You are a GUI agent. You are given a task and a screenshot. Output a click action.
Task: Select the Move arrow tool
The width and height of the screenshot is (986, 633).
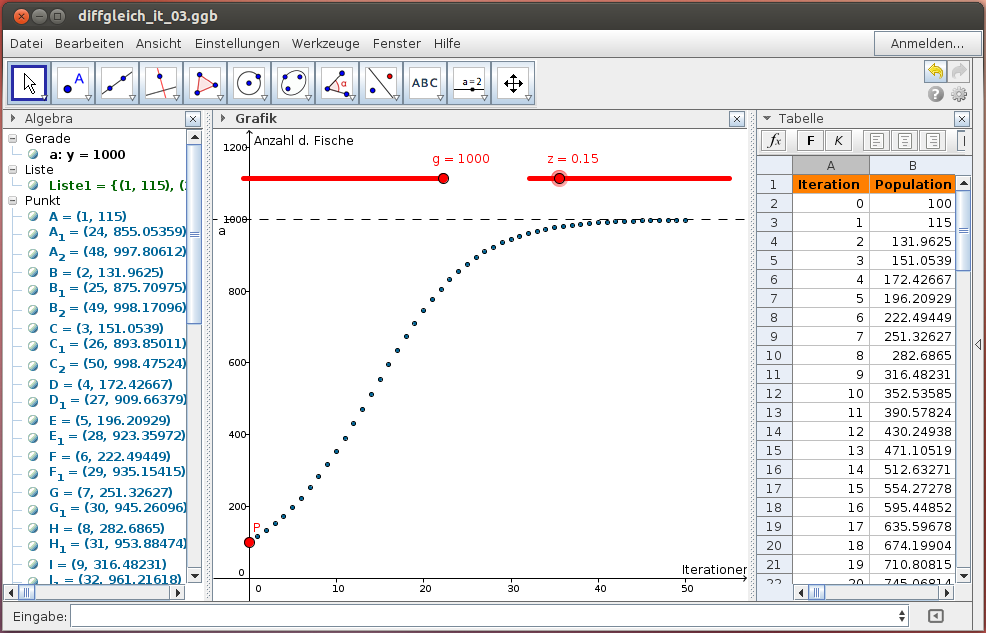pyautogui.click(x=29, y=83)
